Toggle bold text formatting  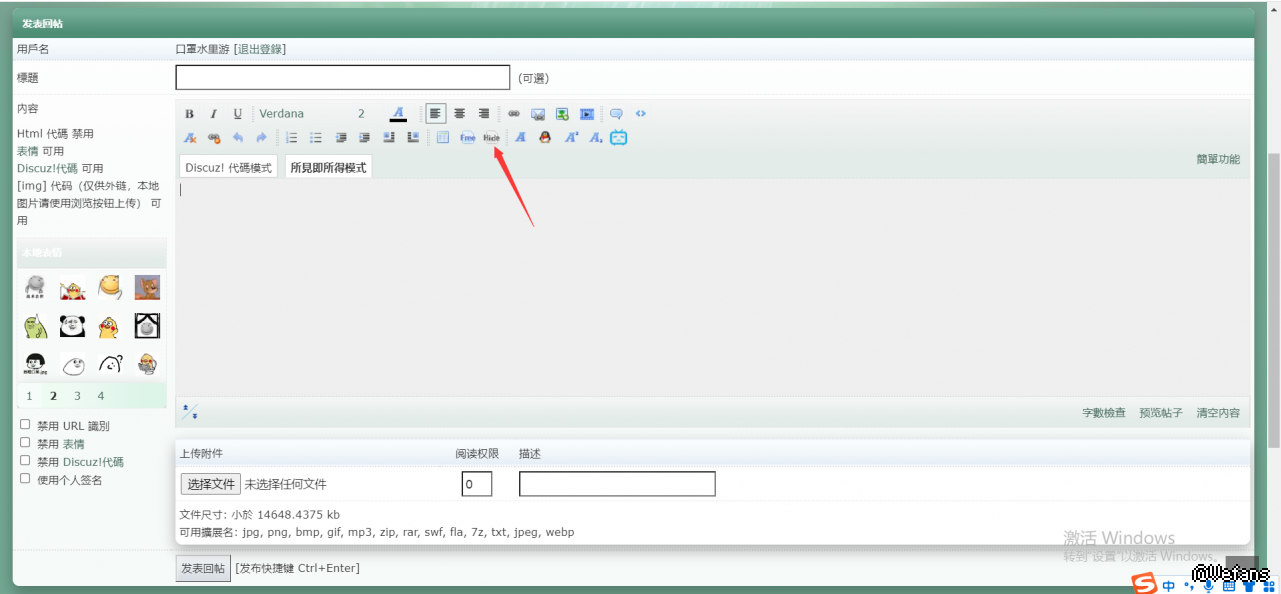pos(190,114)
